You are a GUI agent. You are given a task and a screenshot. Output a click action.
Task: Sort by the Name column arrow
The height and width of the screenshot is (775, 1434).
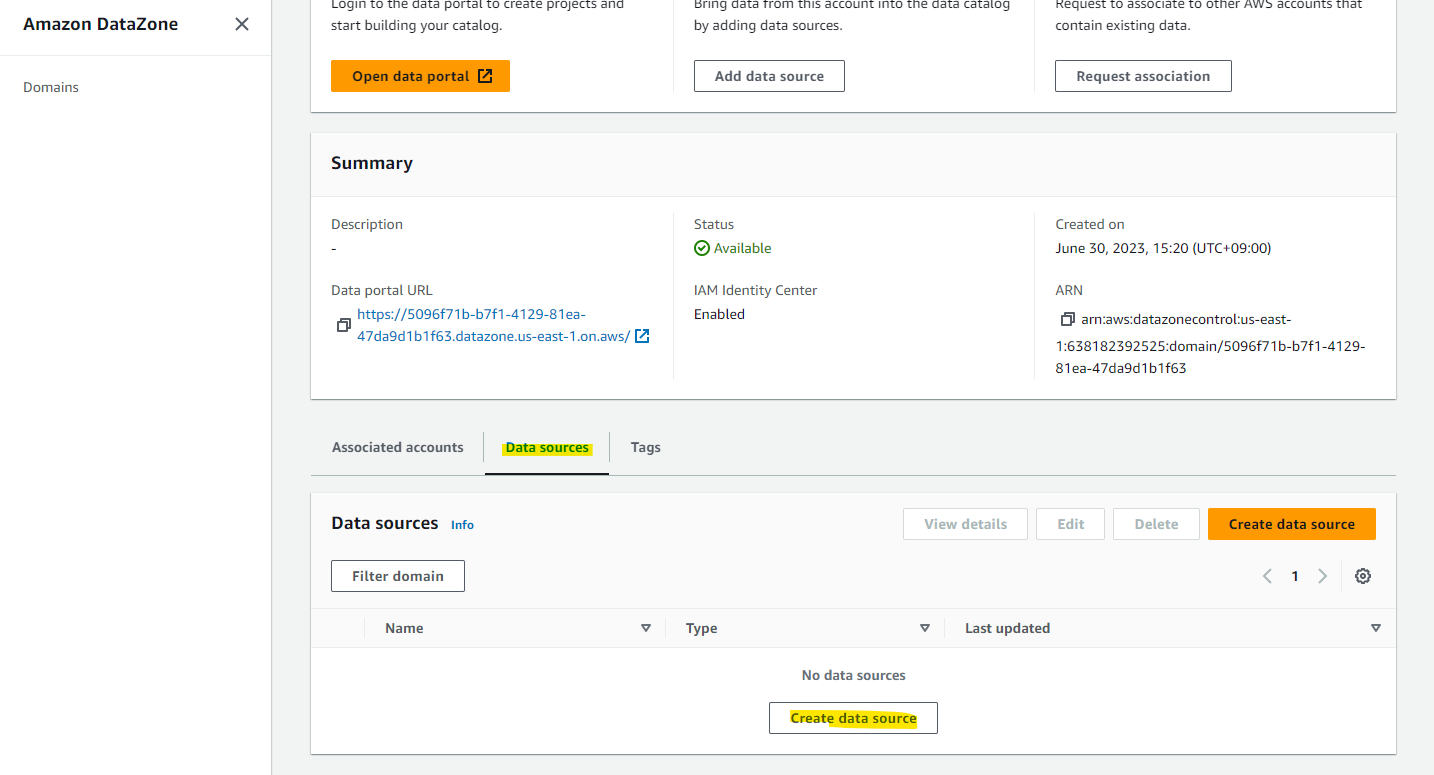tap(646, 628)
